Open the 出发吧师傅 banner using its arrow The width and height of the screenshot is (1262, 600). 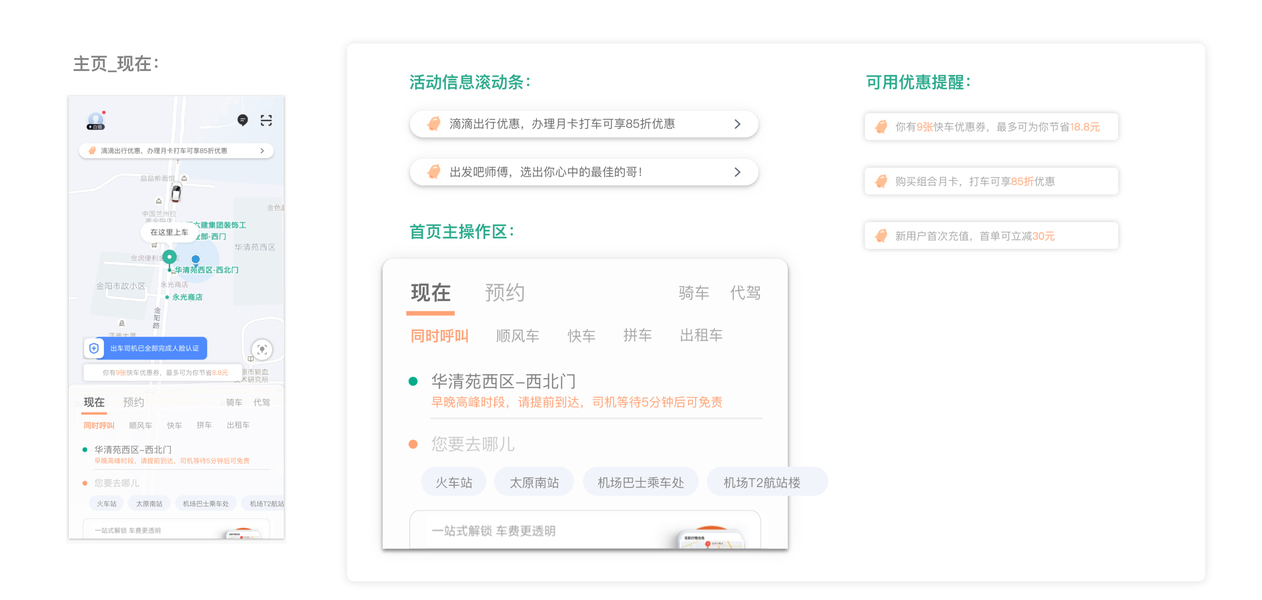click(737, 172)
